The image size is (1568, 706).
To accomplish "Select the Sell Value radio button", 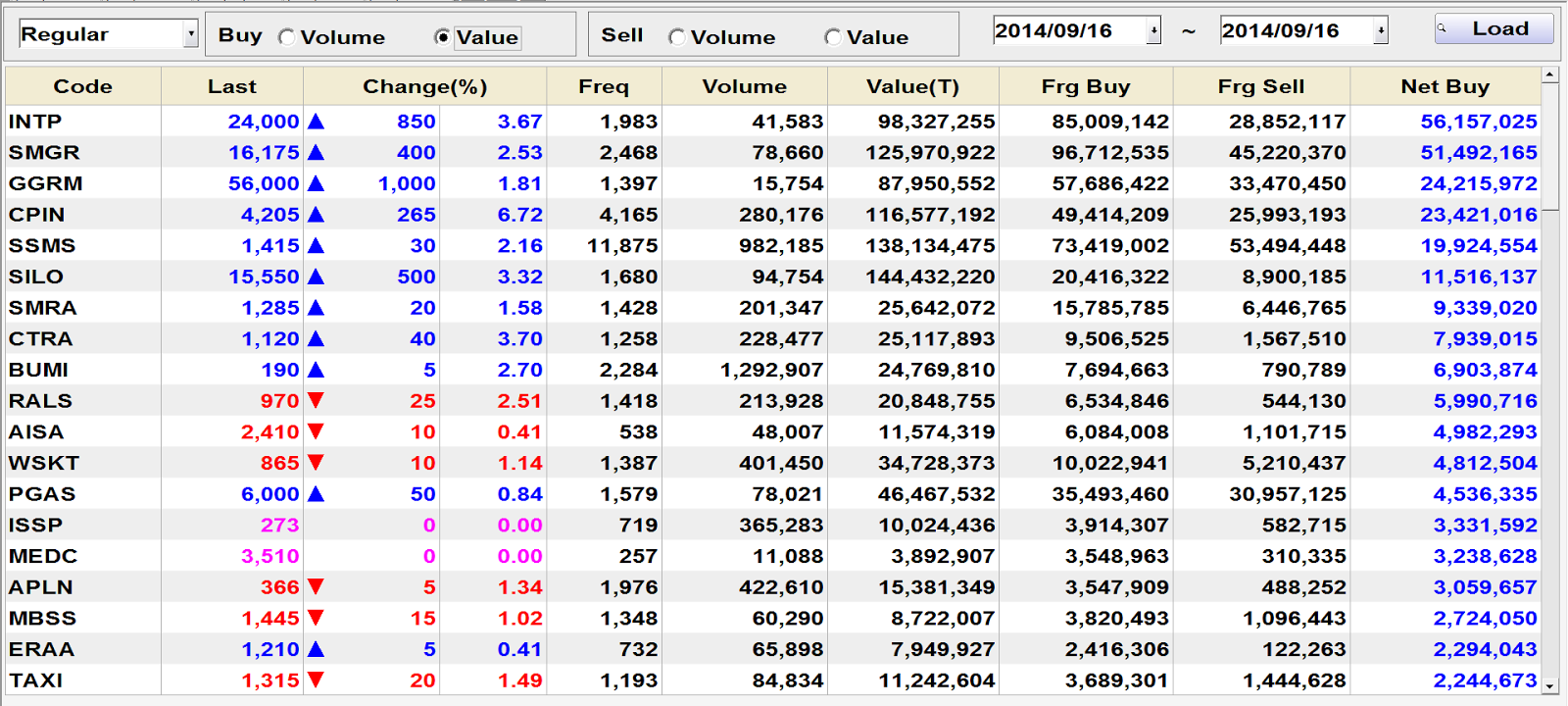I will (x=832, y=37).
